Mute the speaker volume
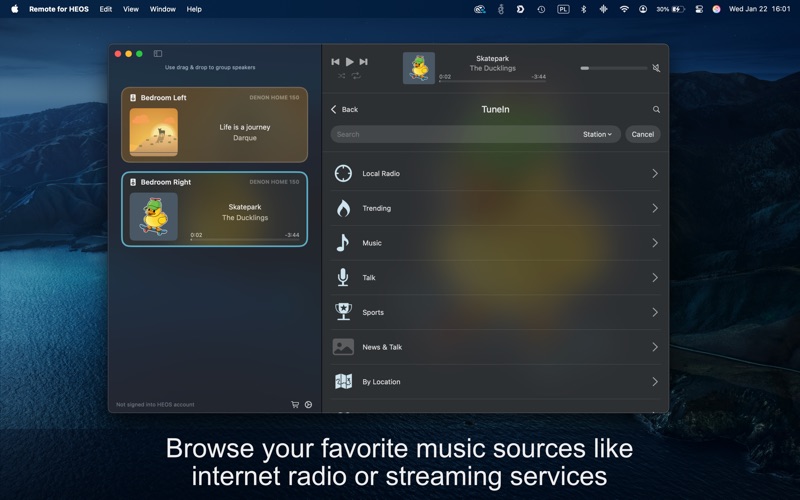The image size is (800, 500). [x=656, y=68]
